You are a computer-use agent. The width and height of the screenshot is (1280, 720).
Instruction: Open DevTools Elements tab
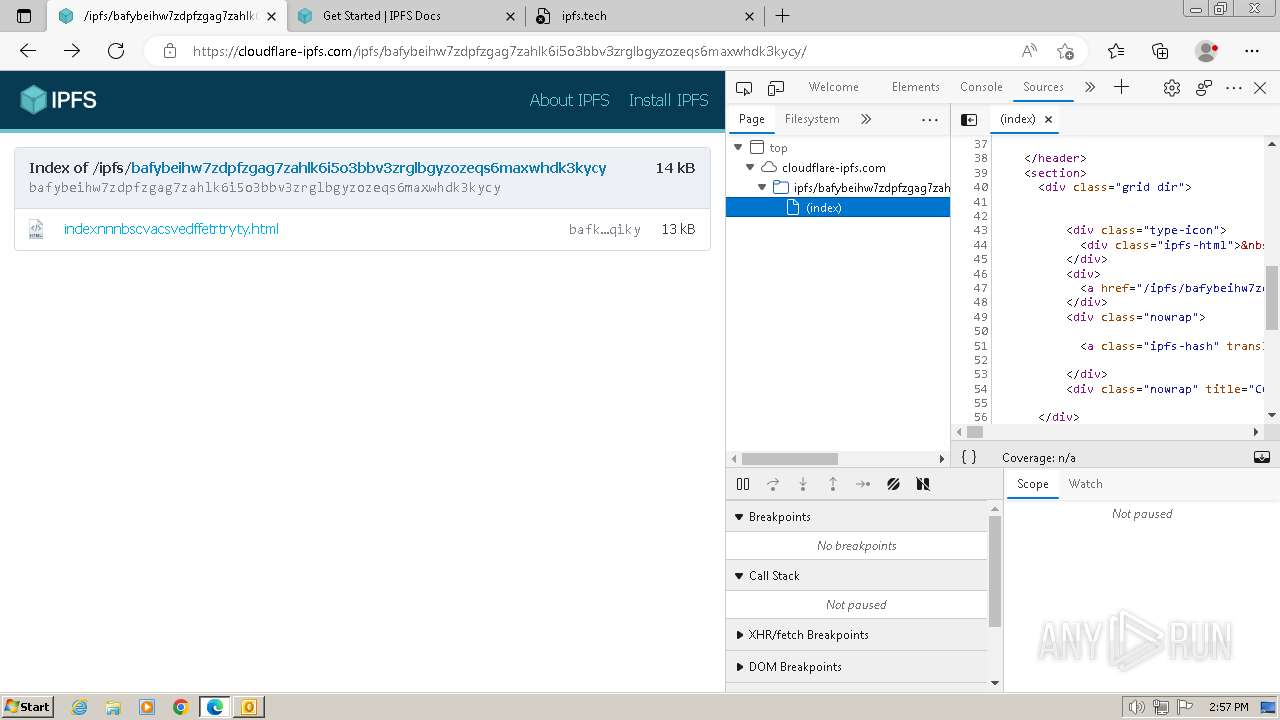pyautogui.click(x=916, y=87)
